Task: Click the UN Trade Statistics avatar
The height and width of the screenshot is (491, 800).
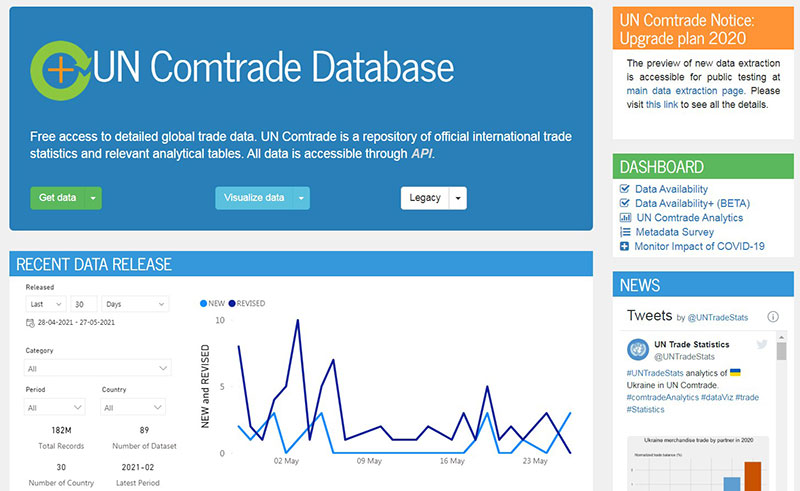Action: 637,350
